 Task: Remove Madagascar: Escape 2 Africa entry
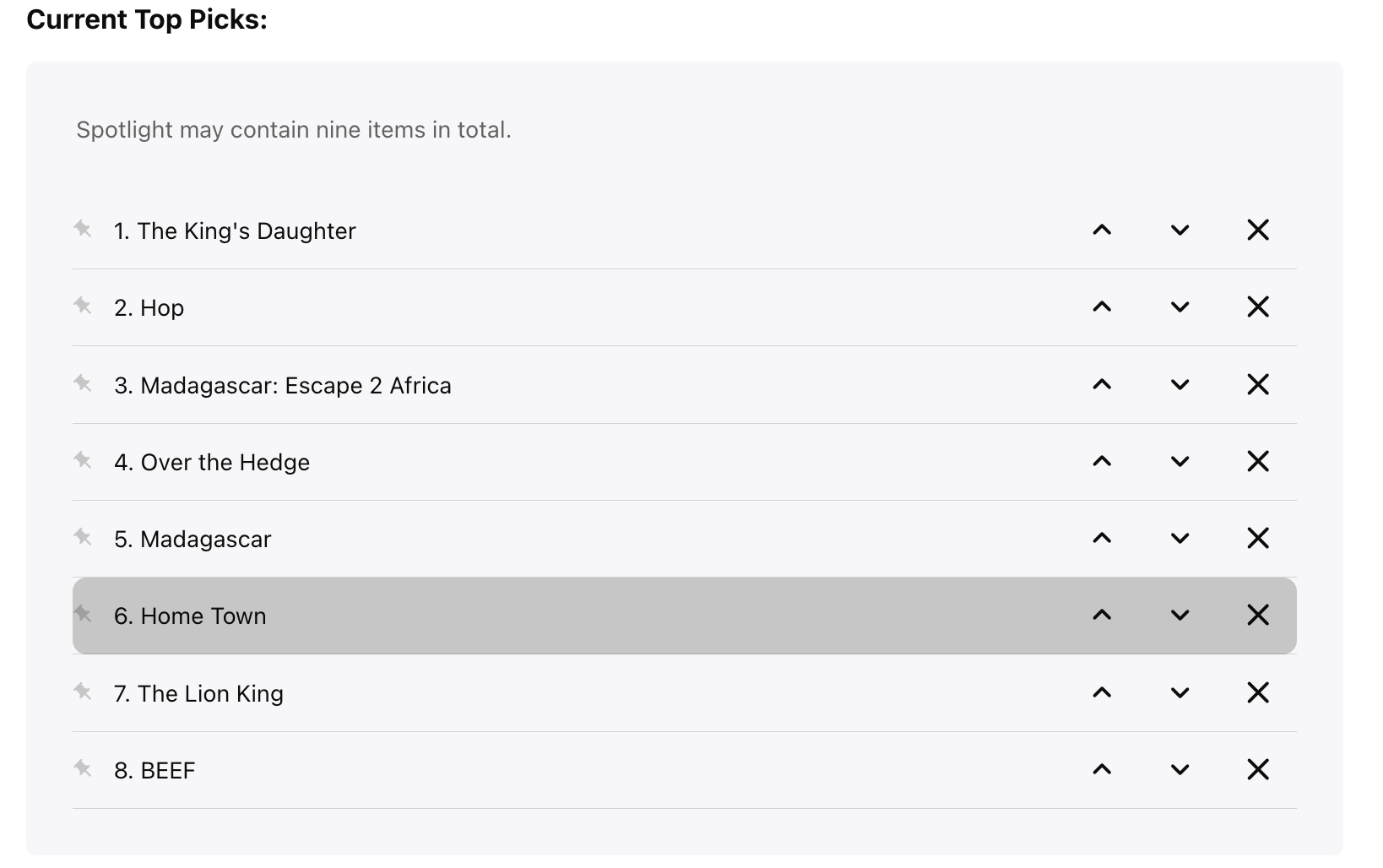point(1257,384)
